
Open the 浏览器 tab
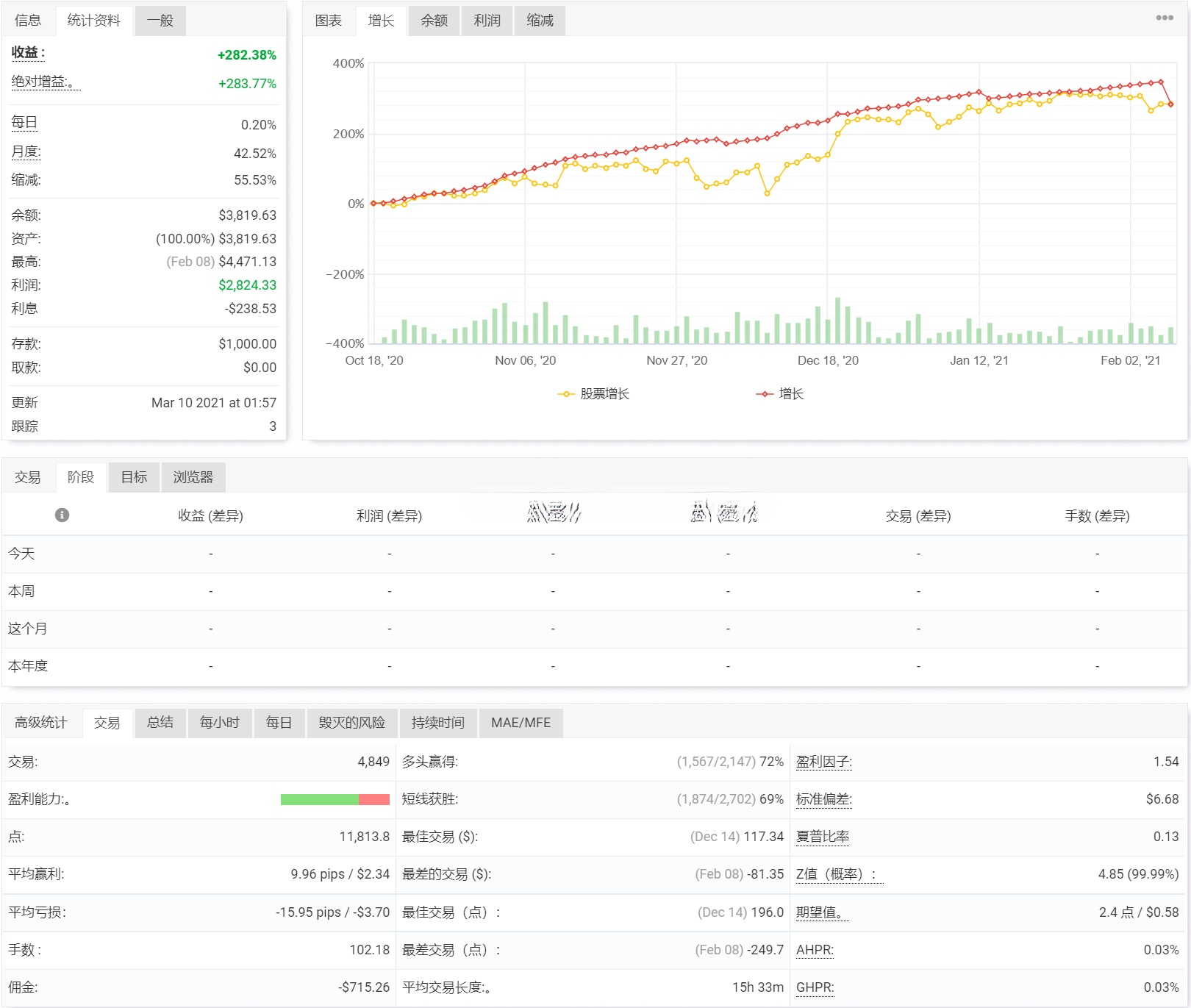[193, 477]
